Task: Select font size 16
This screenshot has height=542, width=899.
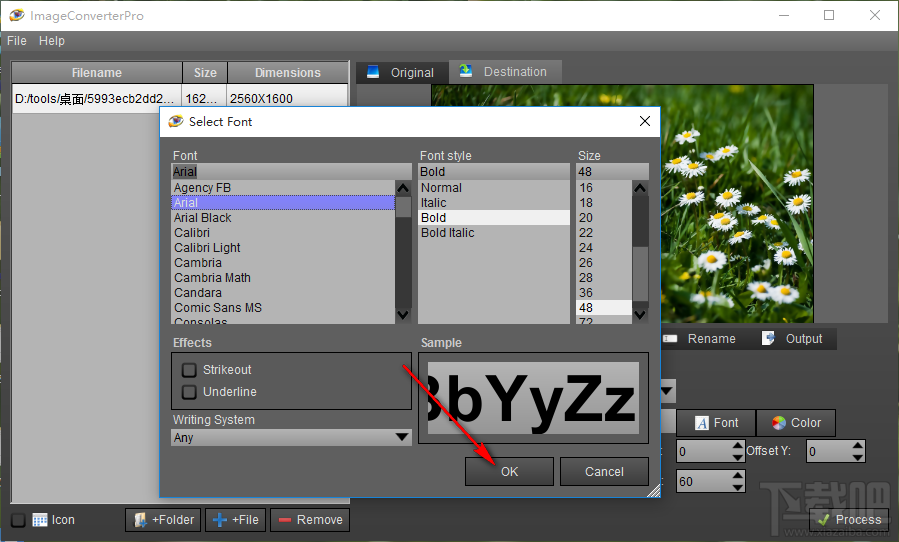Action: pyautogui.click(x=604, y=188)
